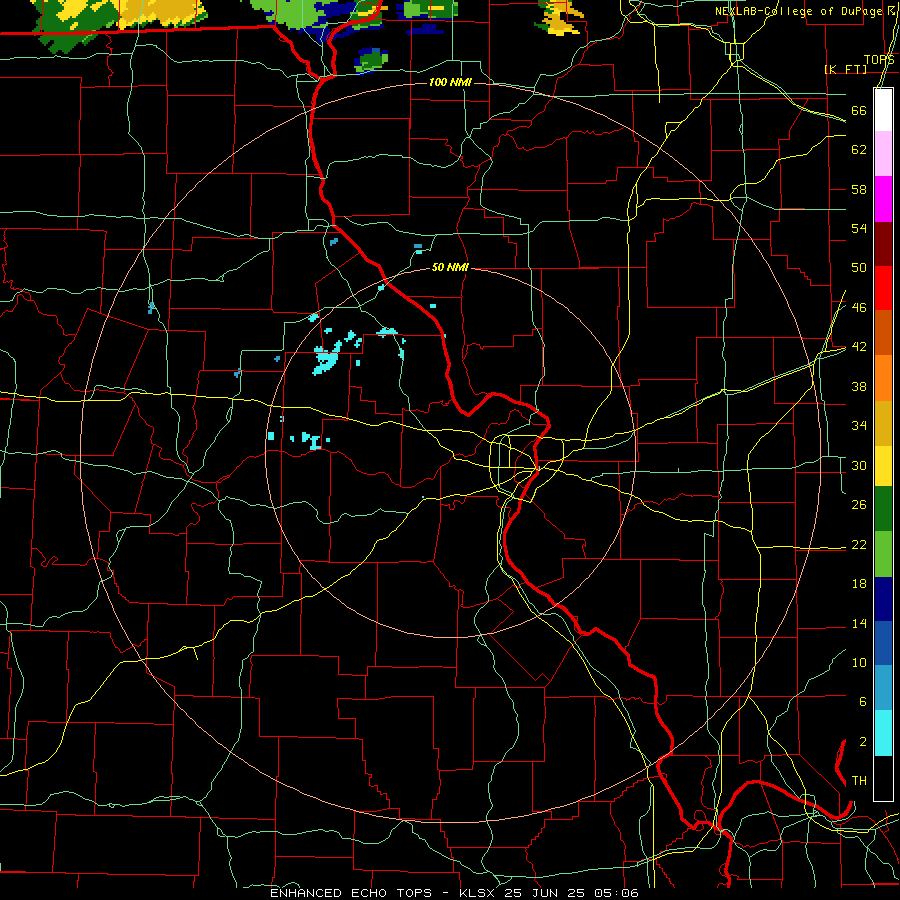900x900 pixels.
Task: Click the 66 legend value
Action: (x=859, y=111)
